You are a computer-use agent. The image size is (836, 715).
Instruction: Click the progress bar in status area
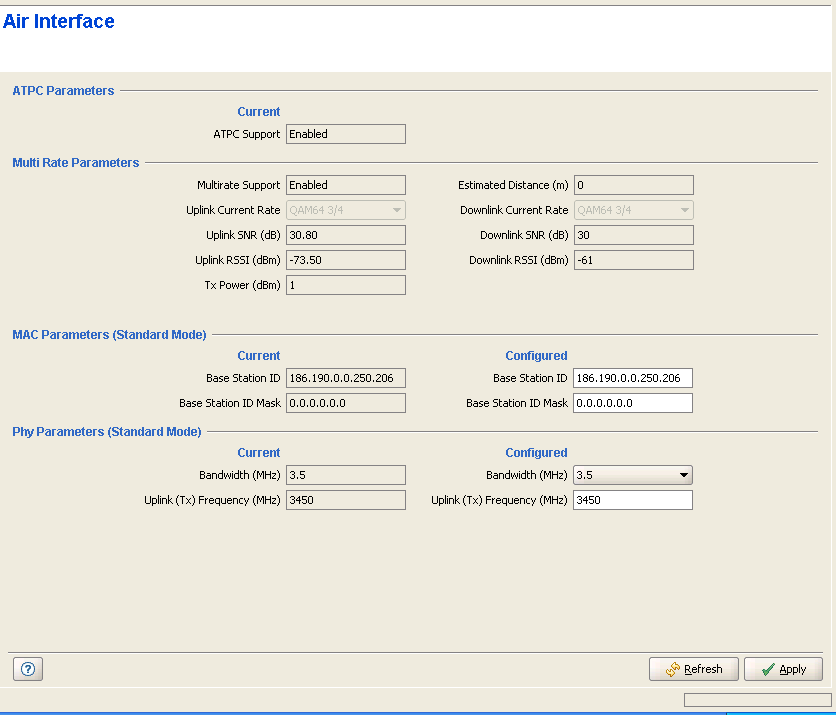click(757, 700)
